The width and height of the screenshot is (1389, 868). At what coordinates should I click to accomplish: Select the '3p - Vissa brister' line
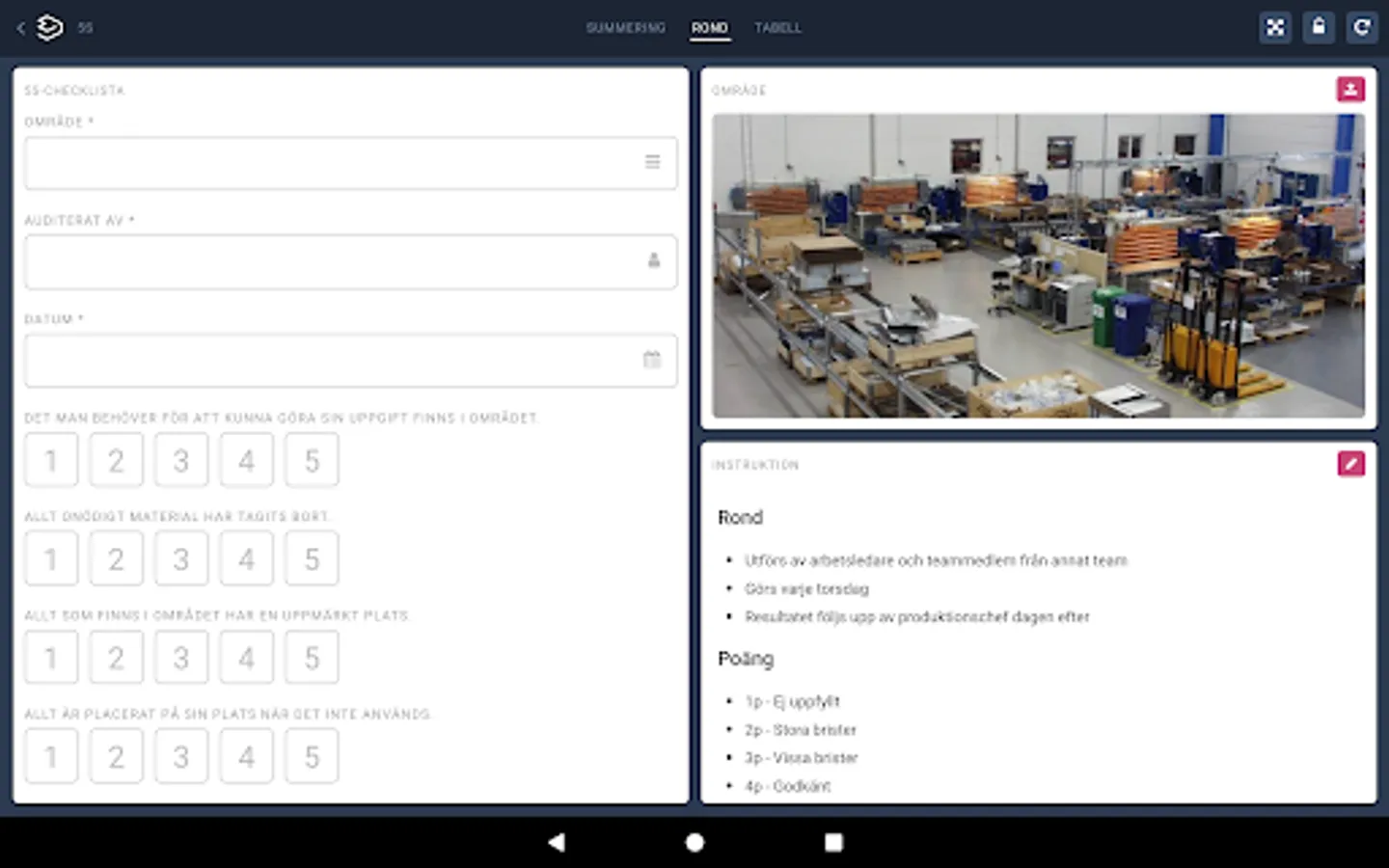801,758
